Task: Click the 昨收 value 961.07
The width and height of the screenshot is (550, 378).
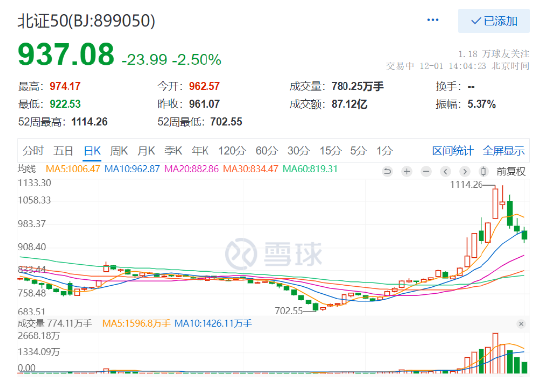Action: [x=204, y=104]
